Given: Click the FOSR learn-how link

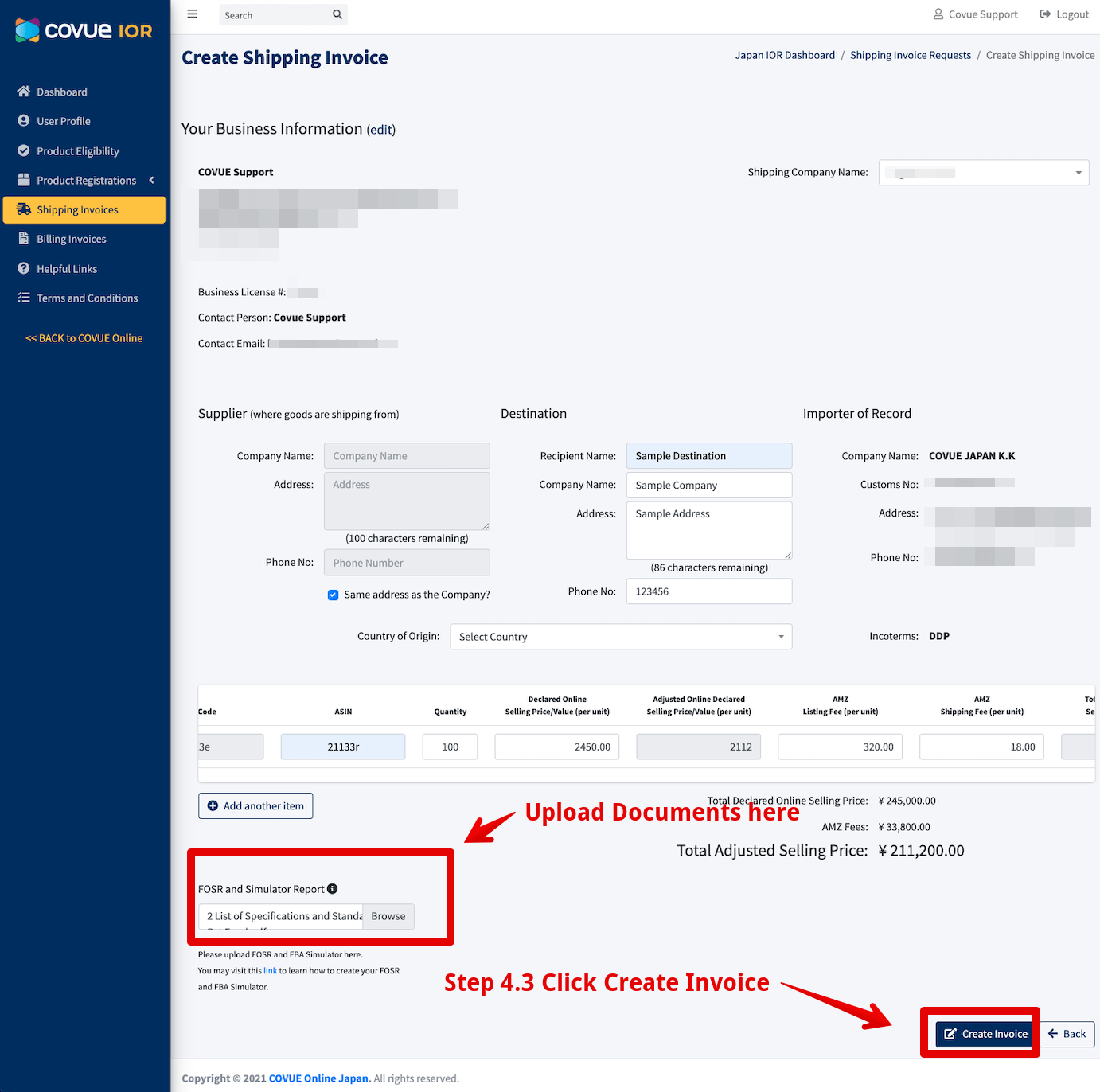Looking at the screenshot, I should point(271,971).
